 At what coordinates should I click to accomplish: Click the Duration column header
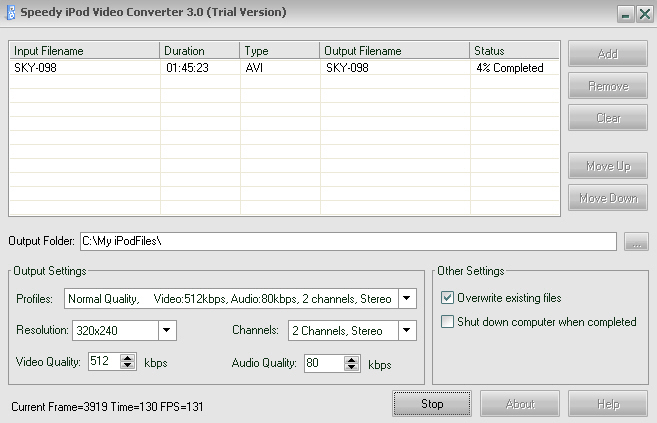(199, 51)
